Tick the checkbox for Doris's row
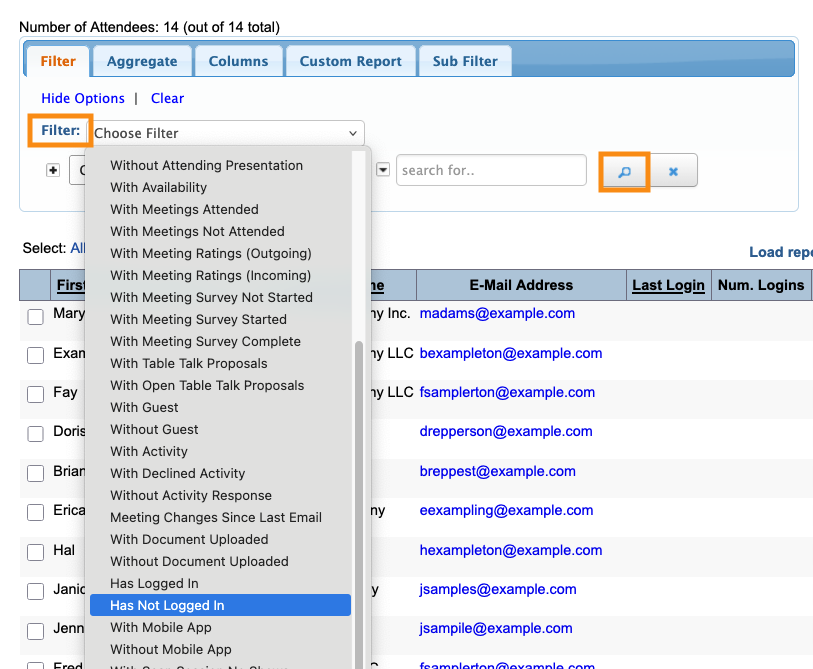 (x=35, y=434)
